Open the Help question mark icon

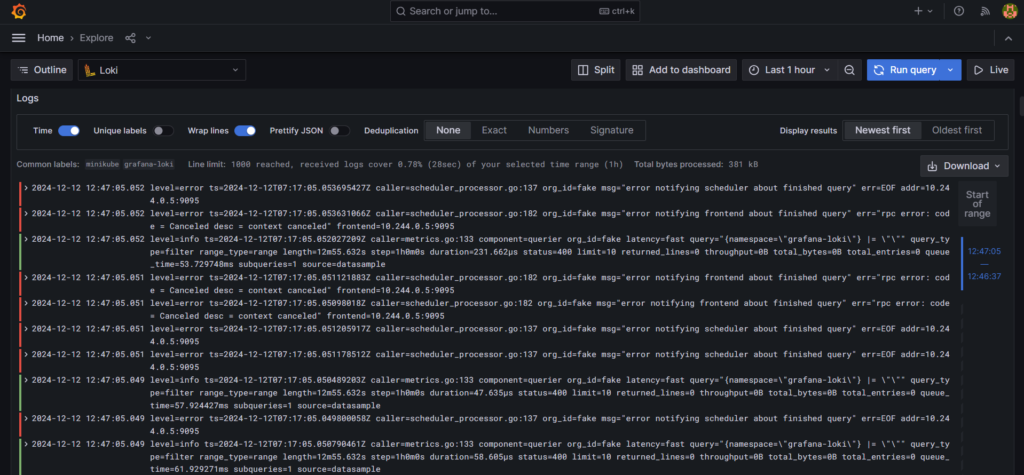[959, 11]
